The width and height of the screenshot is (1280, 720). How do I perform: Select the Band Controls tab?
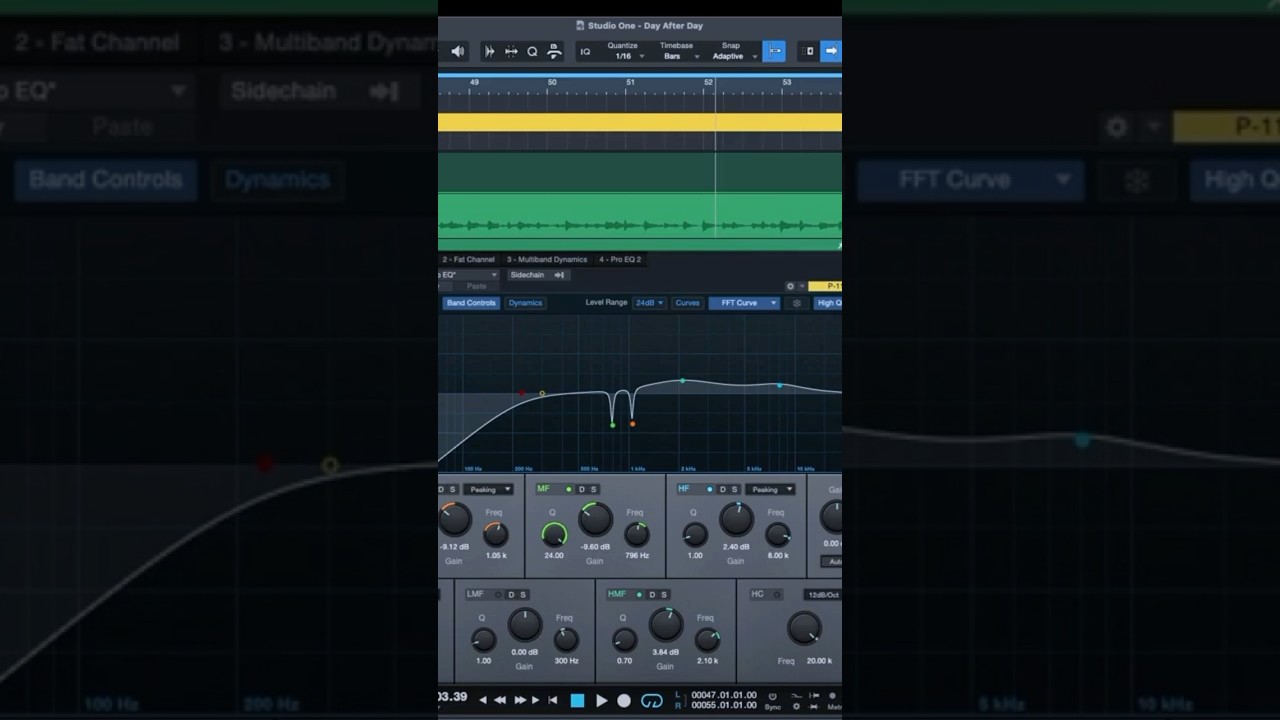[471, 303]
